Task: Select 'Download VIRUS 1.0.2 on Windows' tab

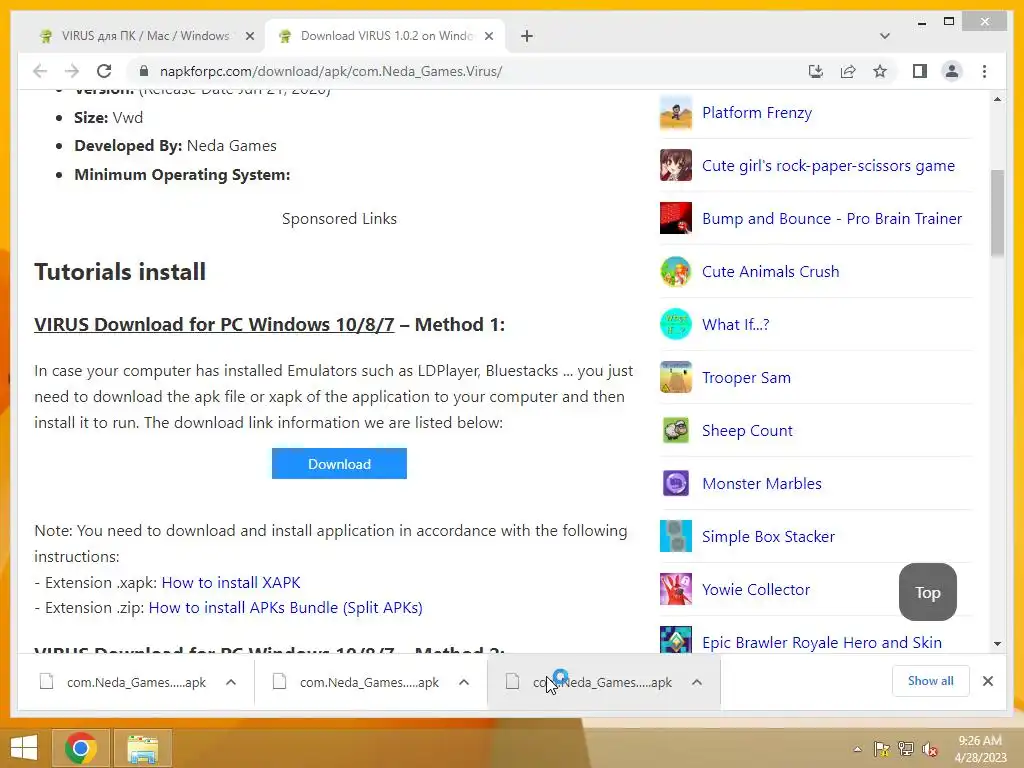Action: [x=387, y=36]
